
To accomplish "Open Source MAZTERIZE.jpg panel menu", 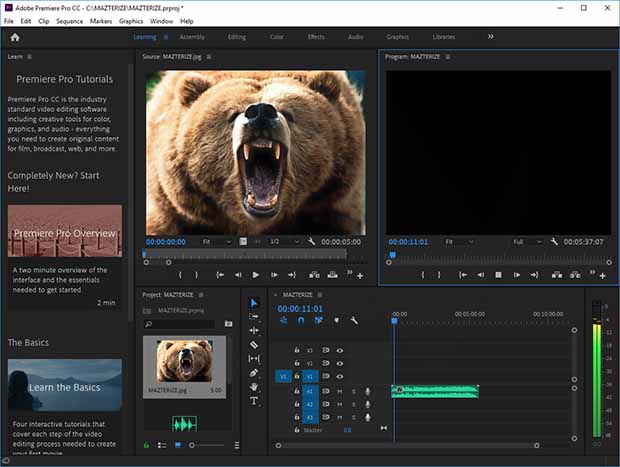I will coord(208,57).
